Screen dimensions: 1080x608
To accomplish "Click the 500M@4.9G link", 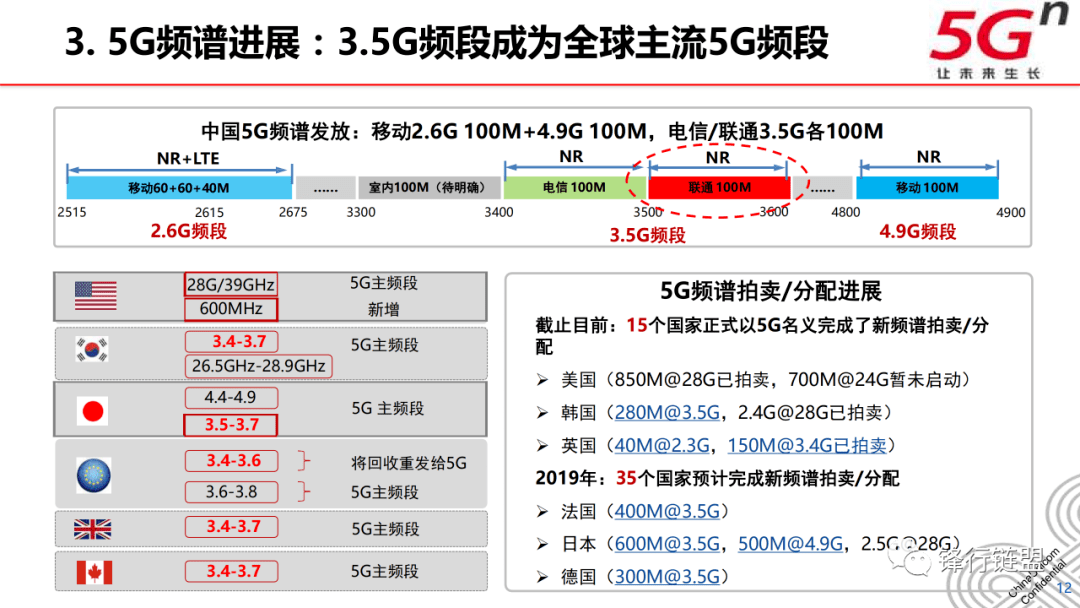I will click(x=787, y=544).
